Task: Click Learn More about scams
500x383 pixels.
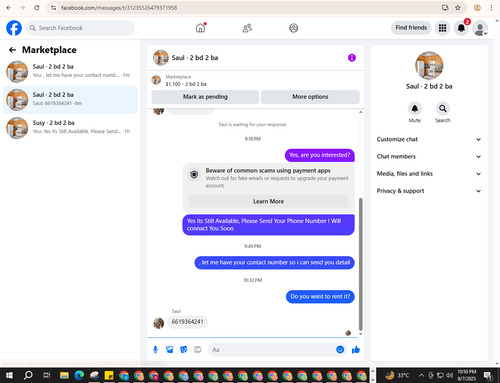Action: tap(268, 201)
